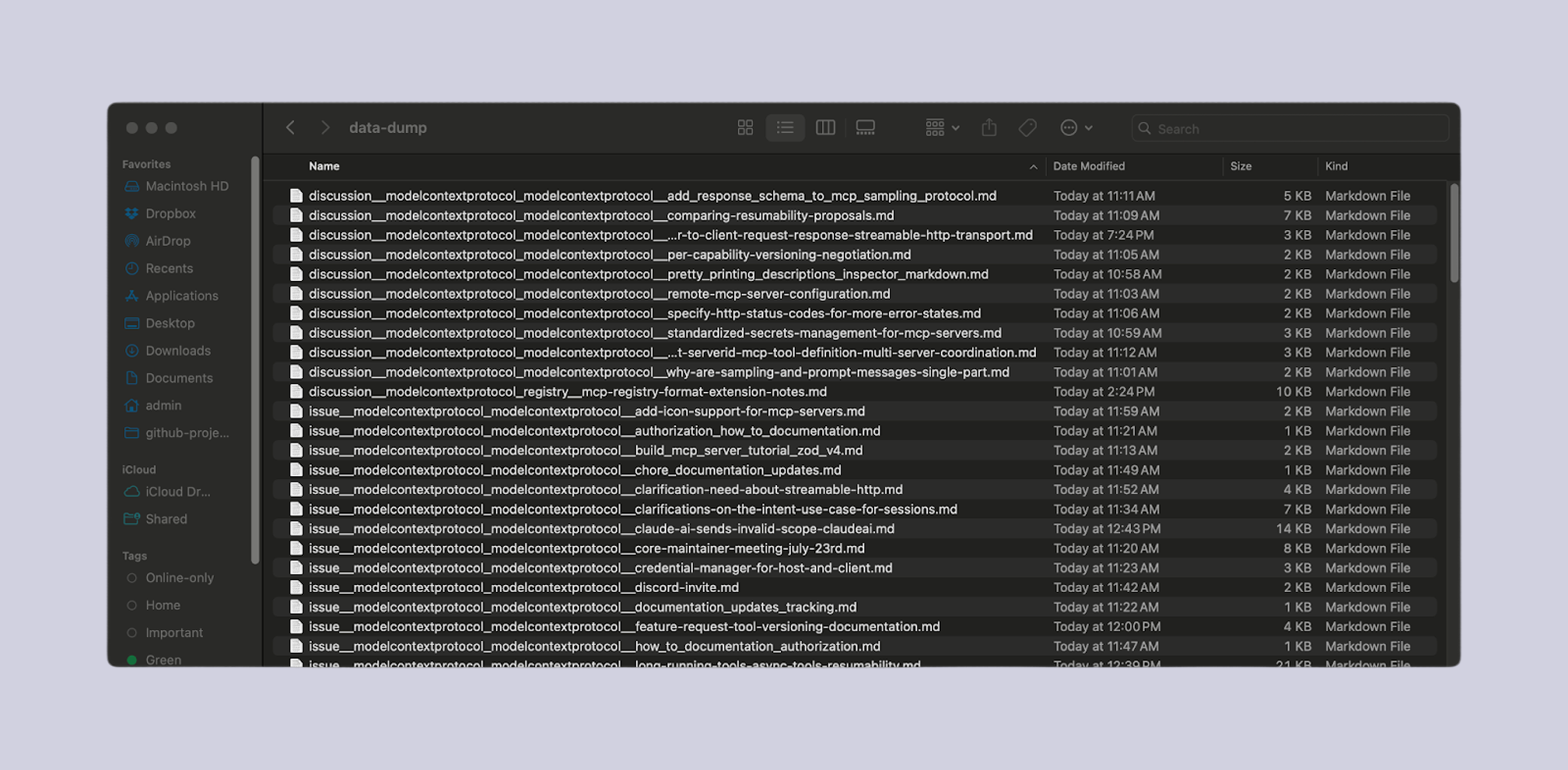Select add_response_schema_to_mcp_sampling_protocol.md file
The width and height of the screenshot is (1568, 770).
click(x=855, y=196)
